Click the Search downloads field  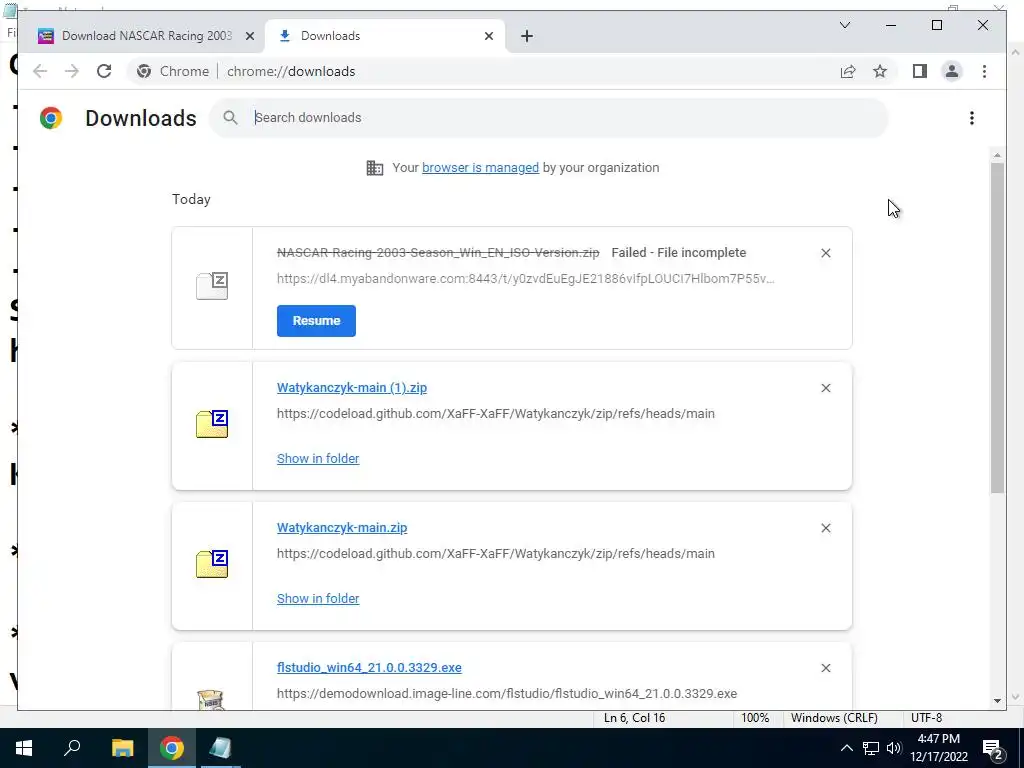[x=549, y=118]
